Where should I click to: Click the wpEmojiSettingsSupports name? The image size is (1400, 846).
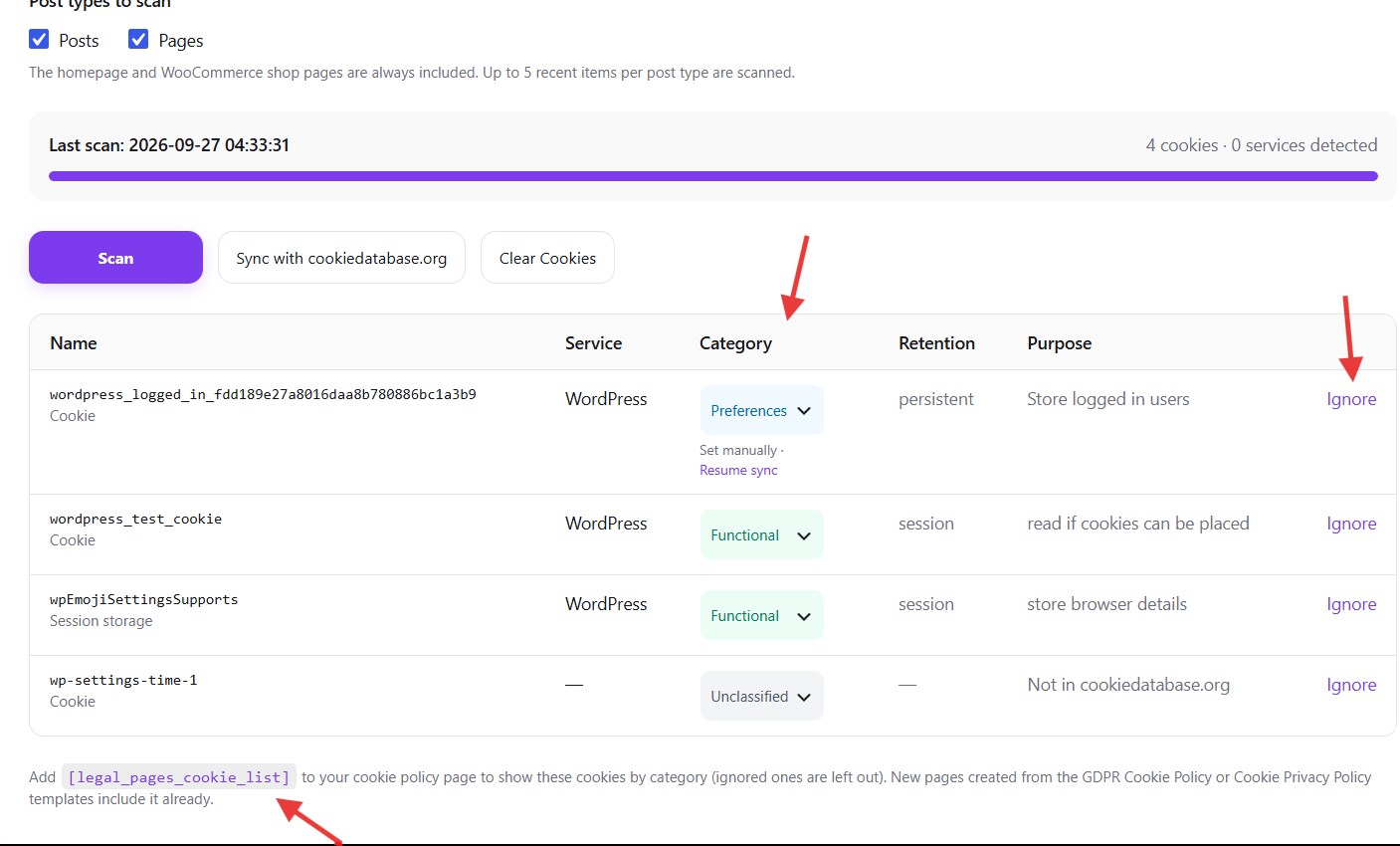[143, 599]
